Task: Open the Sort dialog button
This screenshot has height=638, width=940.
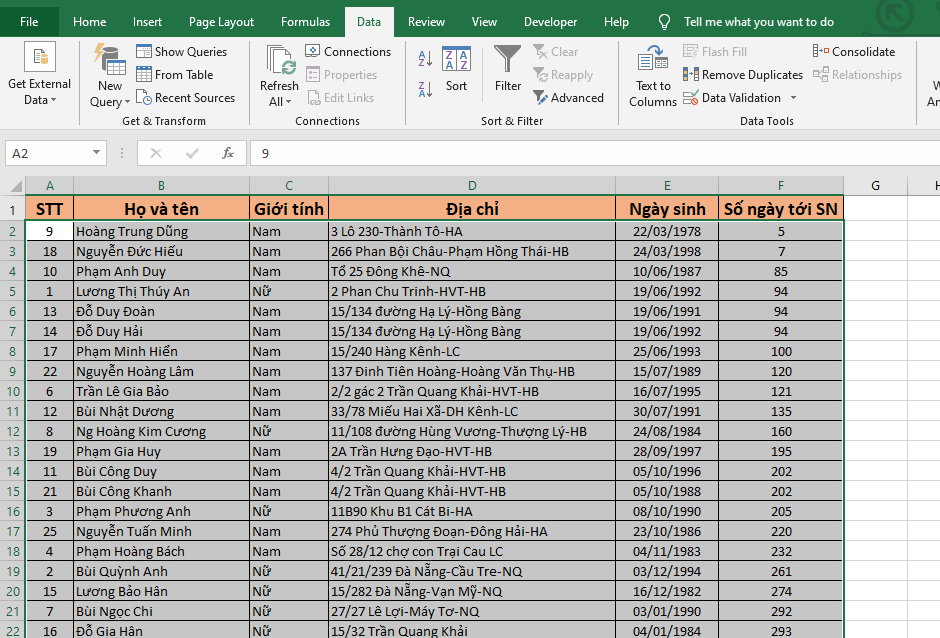Action: [456, 68]
